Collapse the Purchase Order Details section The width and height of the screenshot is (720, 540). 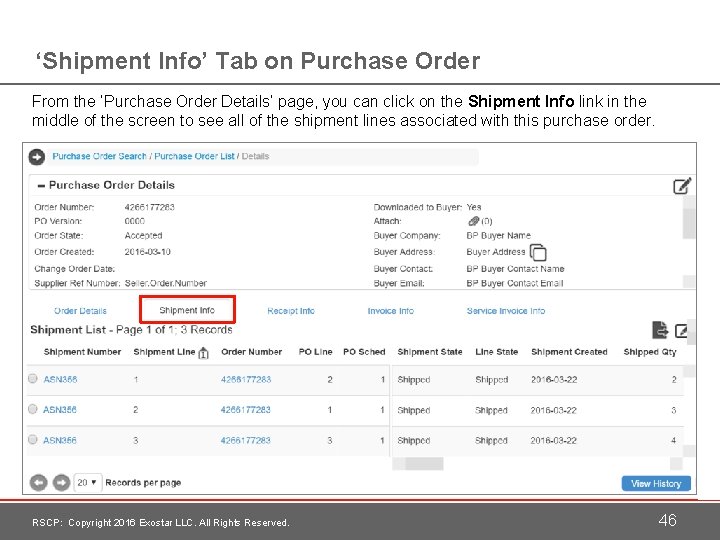pyautogui.click(x=41, y=186)
